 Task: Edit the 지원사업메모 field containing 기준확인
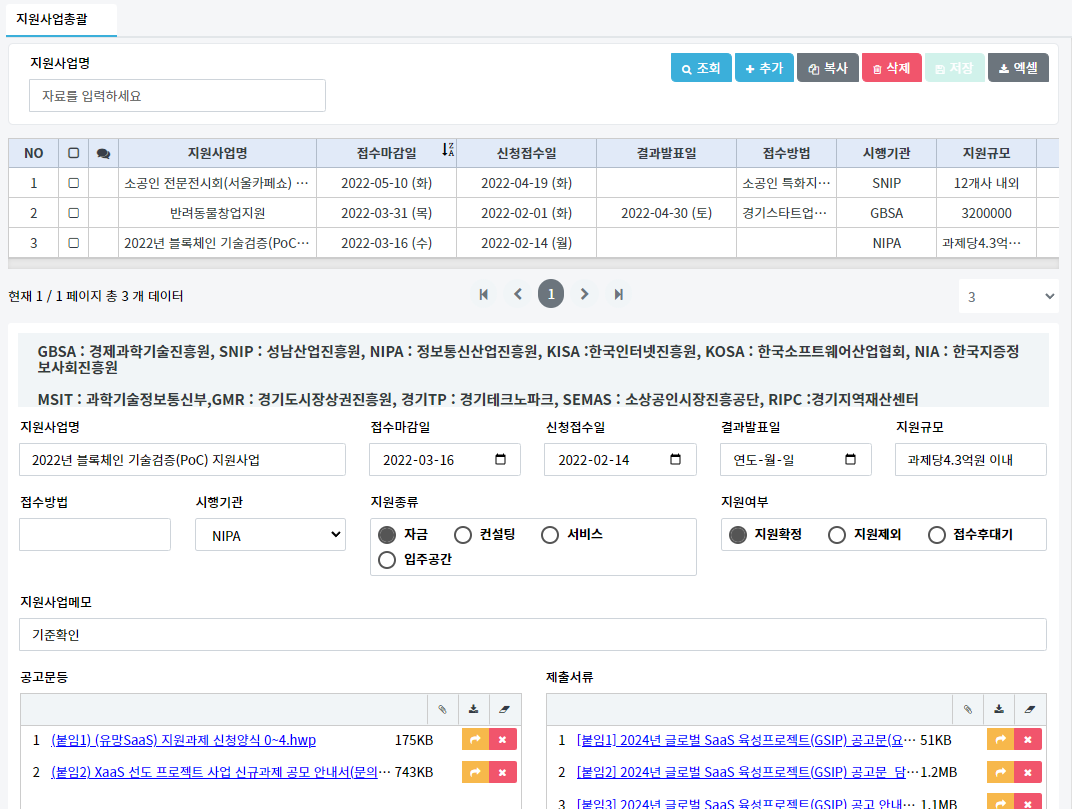[533, 635]
